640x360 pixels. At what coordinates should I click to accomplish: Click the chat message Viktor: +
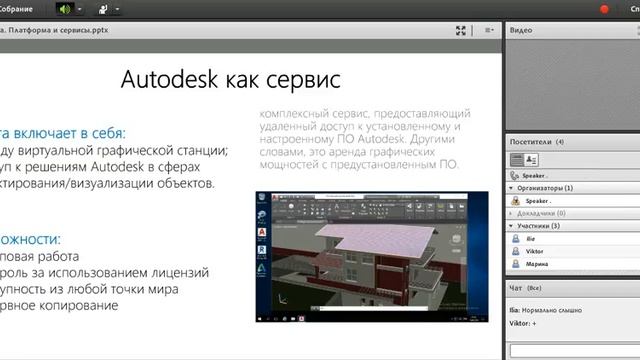tap(522, 323)
